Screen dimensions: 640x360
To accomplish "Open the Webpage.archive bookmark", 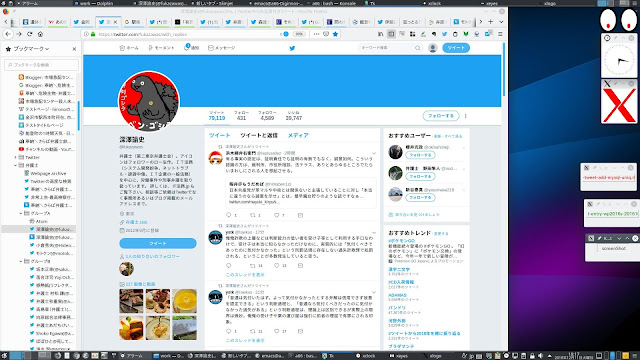I will tap(45, 173).
